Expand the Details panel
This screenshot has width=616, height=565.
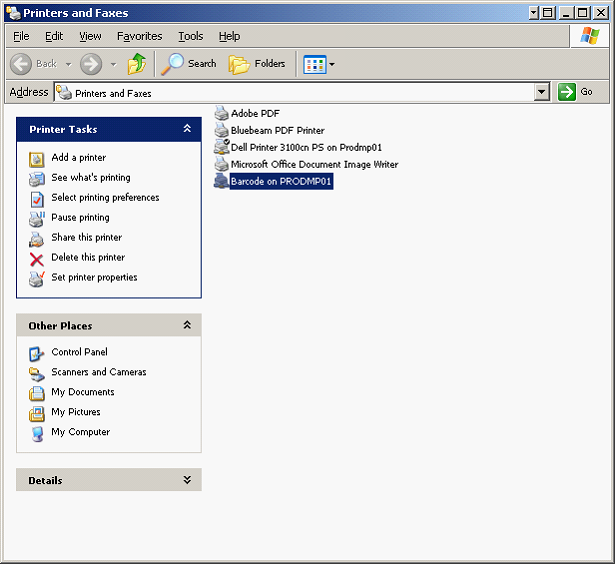186,480
